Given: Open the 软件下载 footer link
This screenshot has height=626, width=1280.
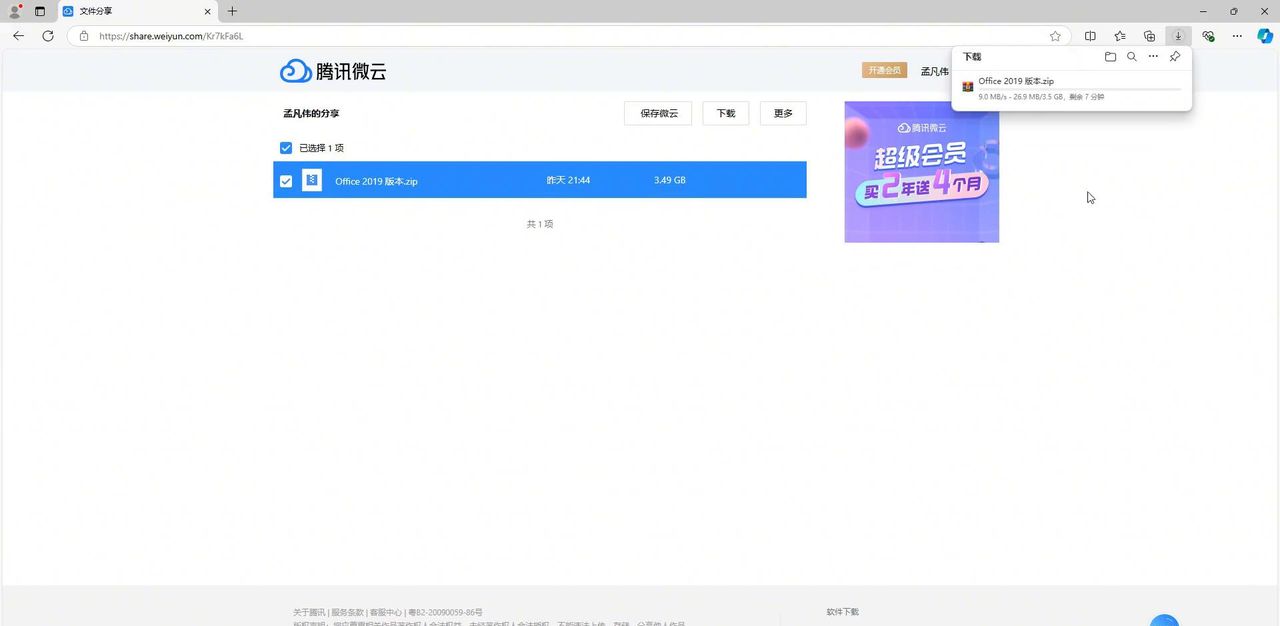Looking at the screenshot, I should tap(842, 611).
